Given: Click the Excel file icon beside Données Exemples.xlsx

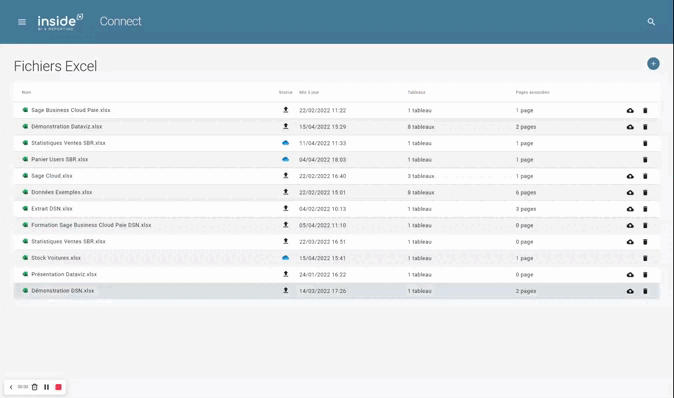Looking at the screenshot, I should (x=25, y=192).
